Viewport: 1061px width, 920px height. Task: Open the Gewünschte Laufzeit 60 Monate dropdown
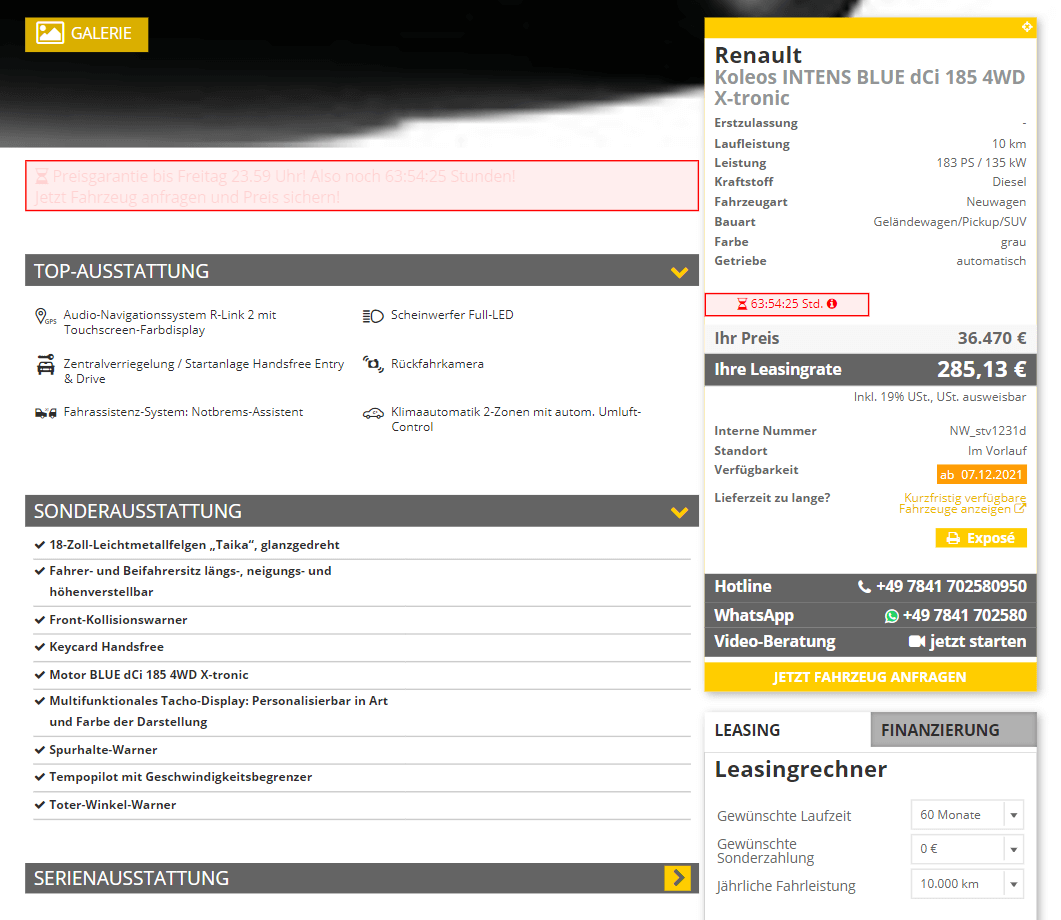tap(967, 815)
